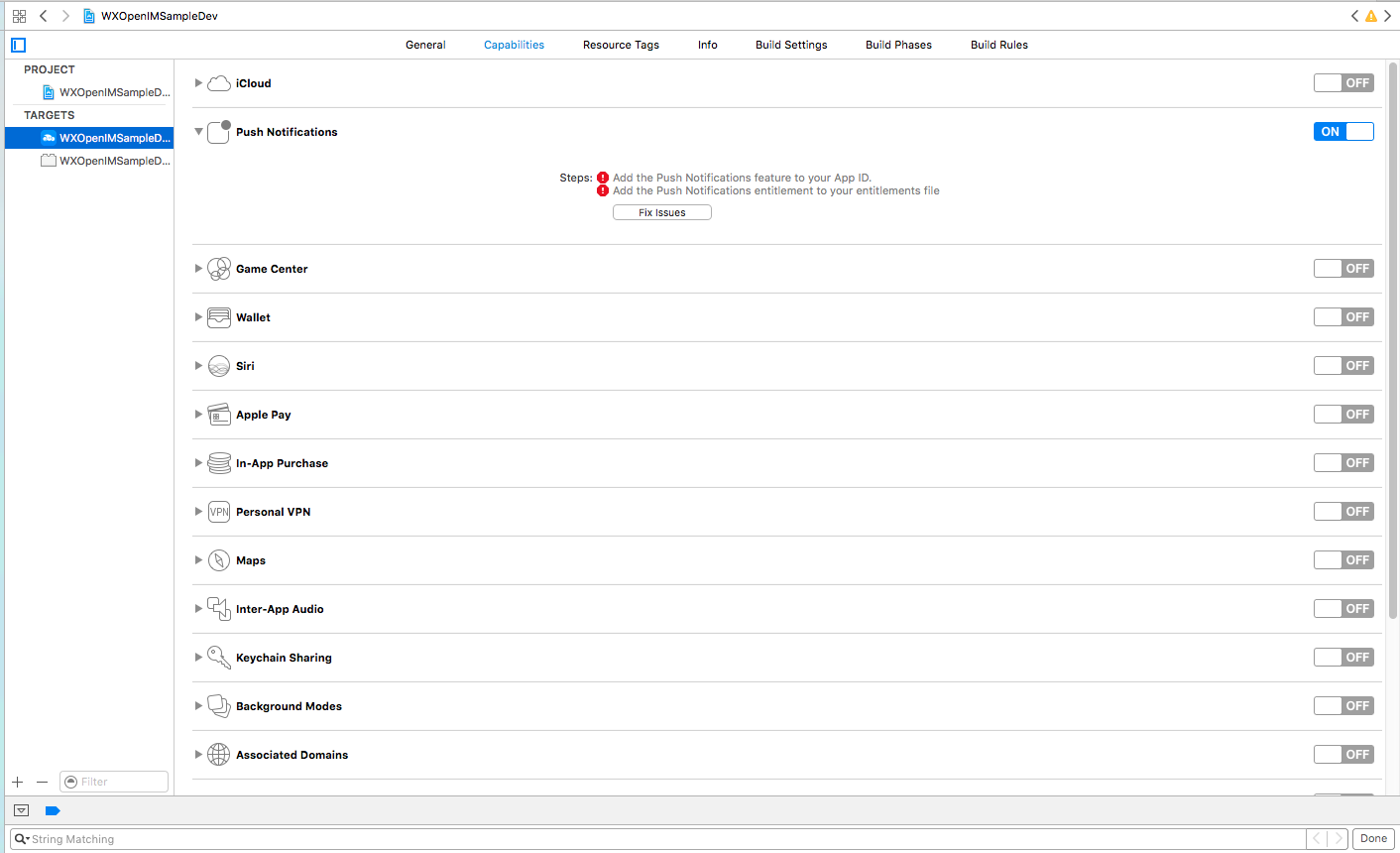The width and height of the screenshot is (1400, 853).
Task: Click the Apple Pay card icon
Action: 219,415
